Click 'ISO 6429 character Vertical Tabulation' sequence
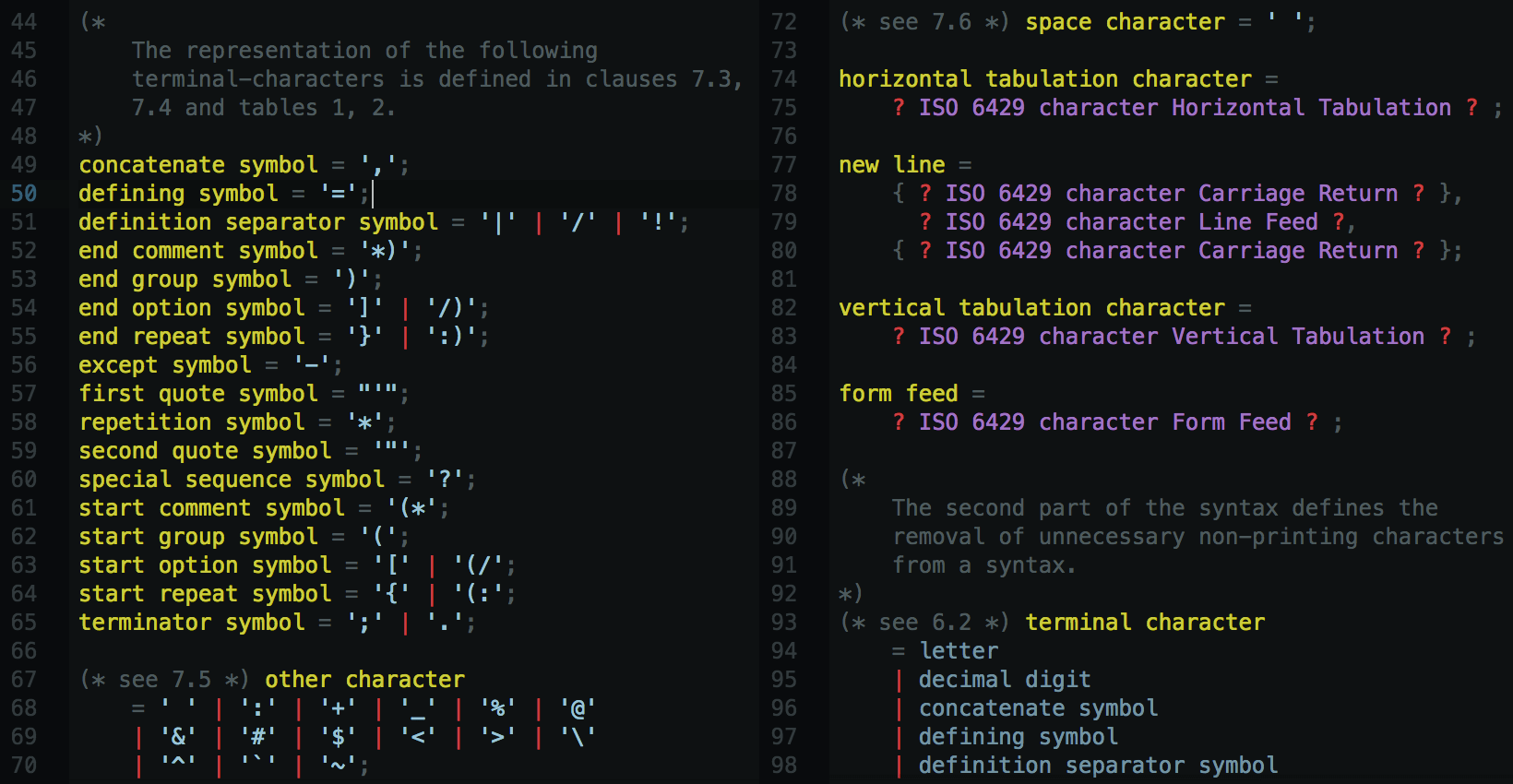Image resolution: width=1513 pixels, height=784 pixels. click(x=1172, y=336)
